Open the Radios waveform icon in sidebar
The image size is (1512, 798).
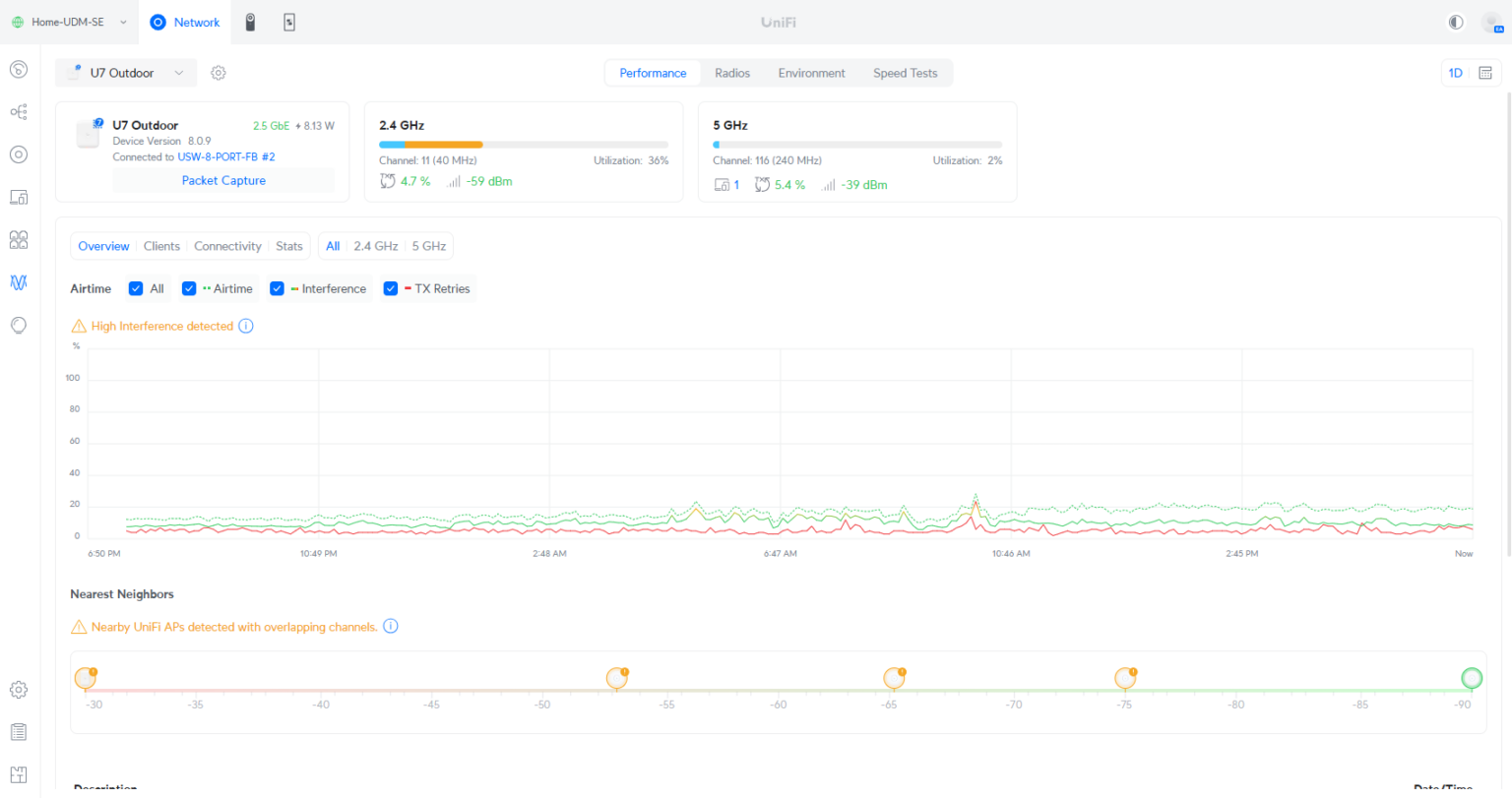point(18,282)
